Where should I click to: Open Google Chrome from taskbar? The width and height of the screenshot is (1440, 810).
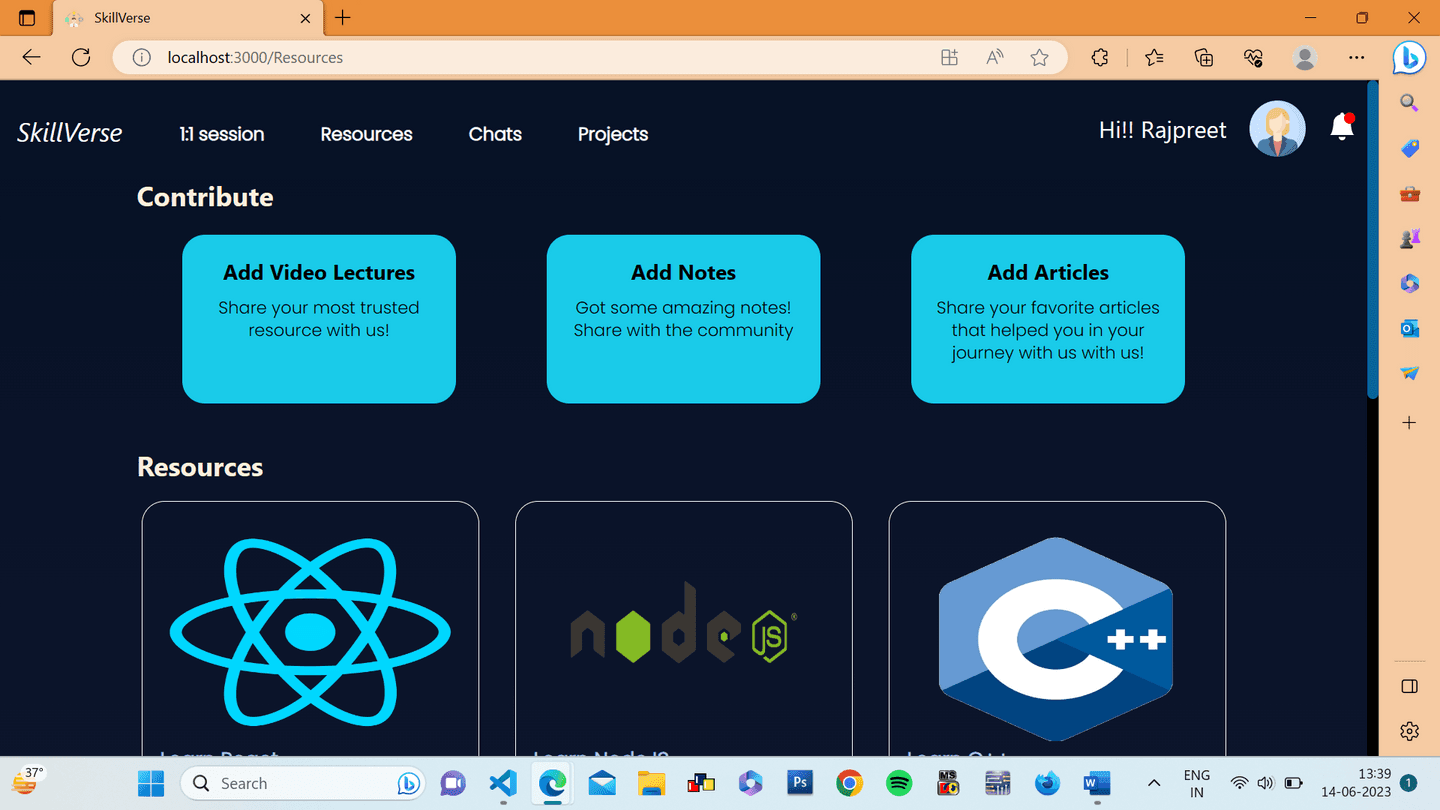coord(849,783)
